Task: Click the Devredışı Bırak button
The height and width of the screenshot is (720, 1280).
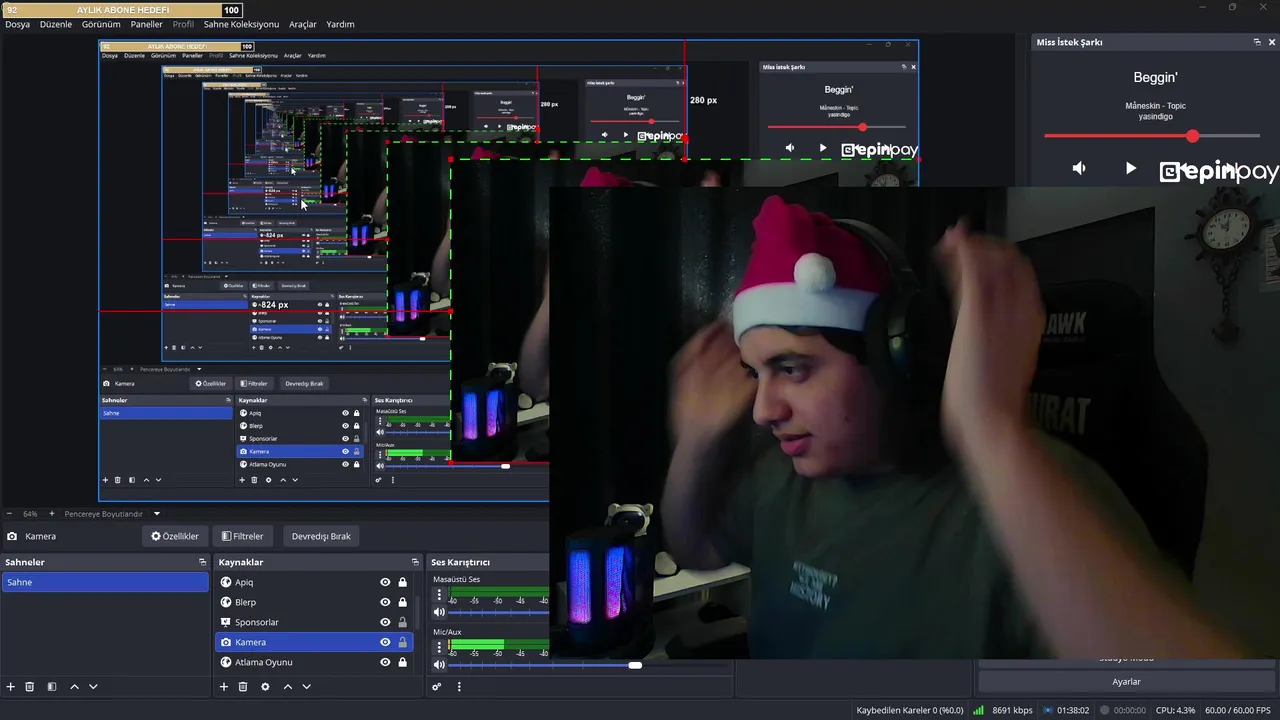Action: click(321, 536)
